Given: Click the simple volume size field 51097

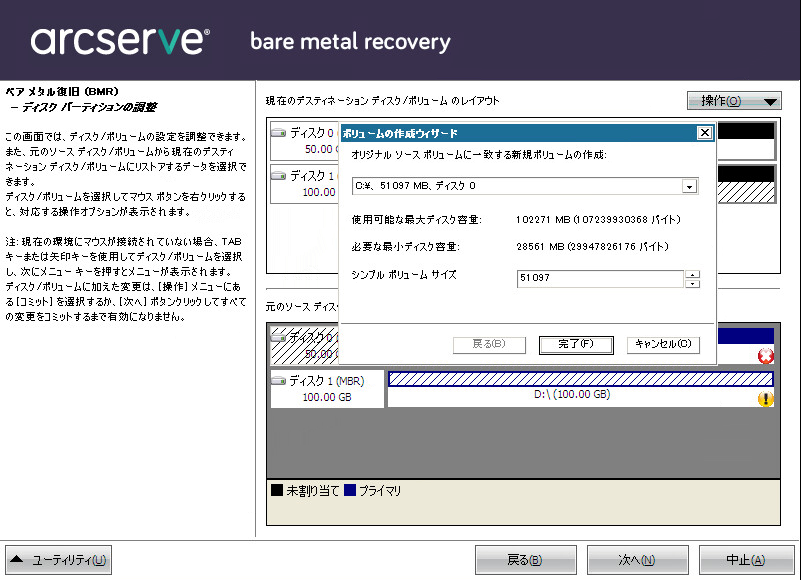Looking at the screenshot, I should pyautogui.click(x=600, y=279).
